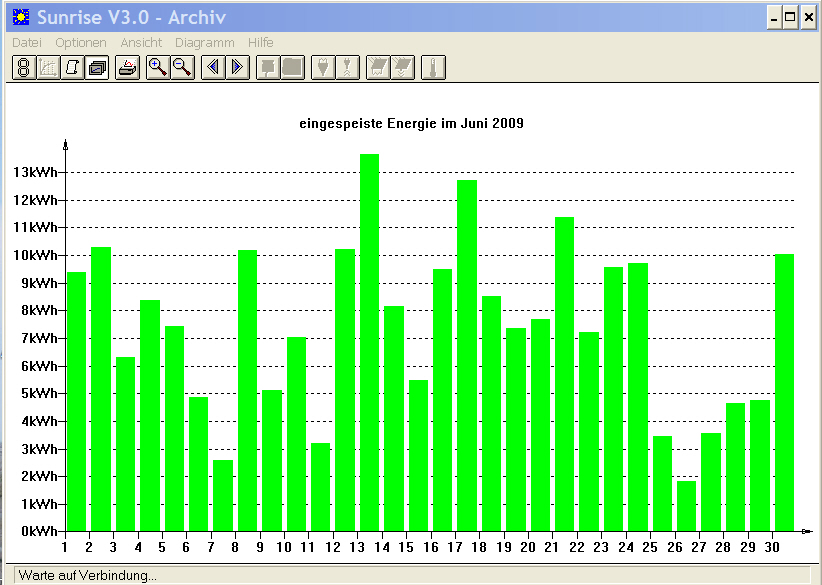Image resolution: width=822 pixels, height=585 pixels.
Task: Select the archive stacked-charts toolbar icon
Action: click(97, 68)
